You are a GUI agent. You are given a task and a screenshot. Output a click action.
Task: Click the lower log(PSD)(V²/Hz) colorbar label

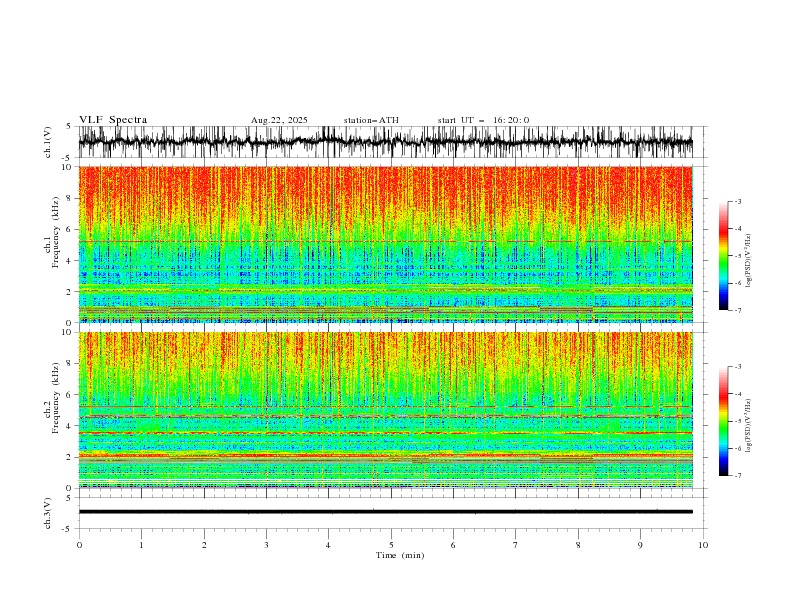coord(748,426)
